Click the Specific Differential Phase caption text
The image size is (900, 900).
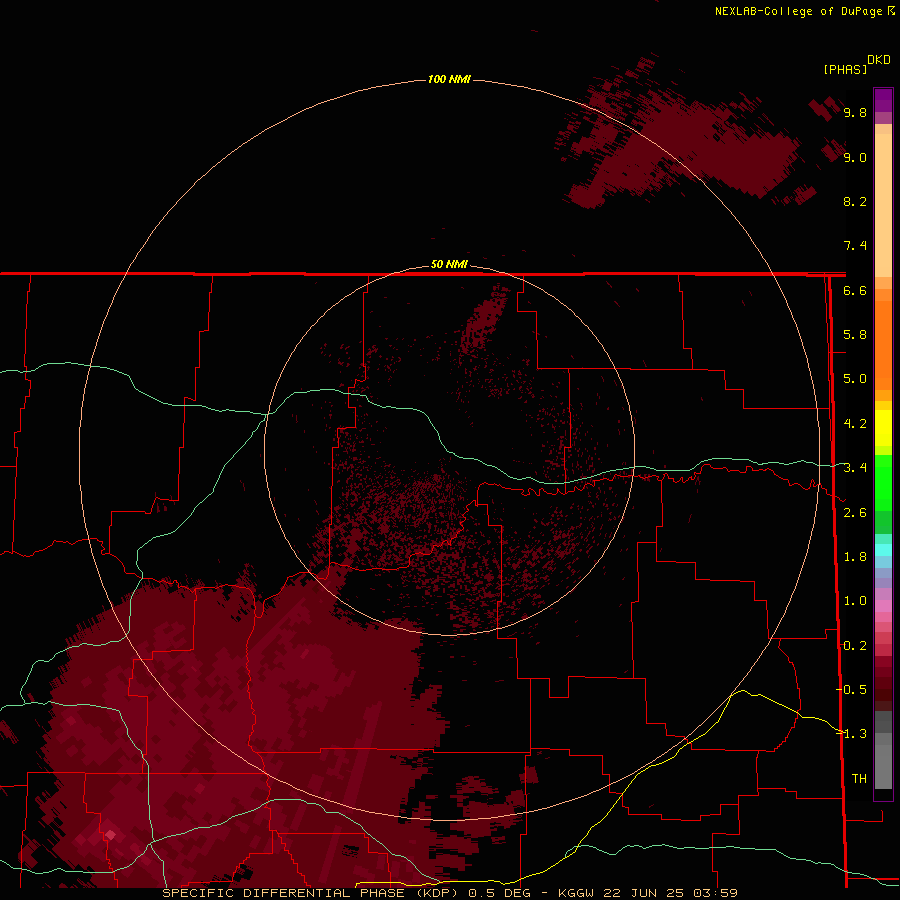(449, 893)
